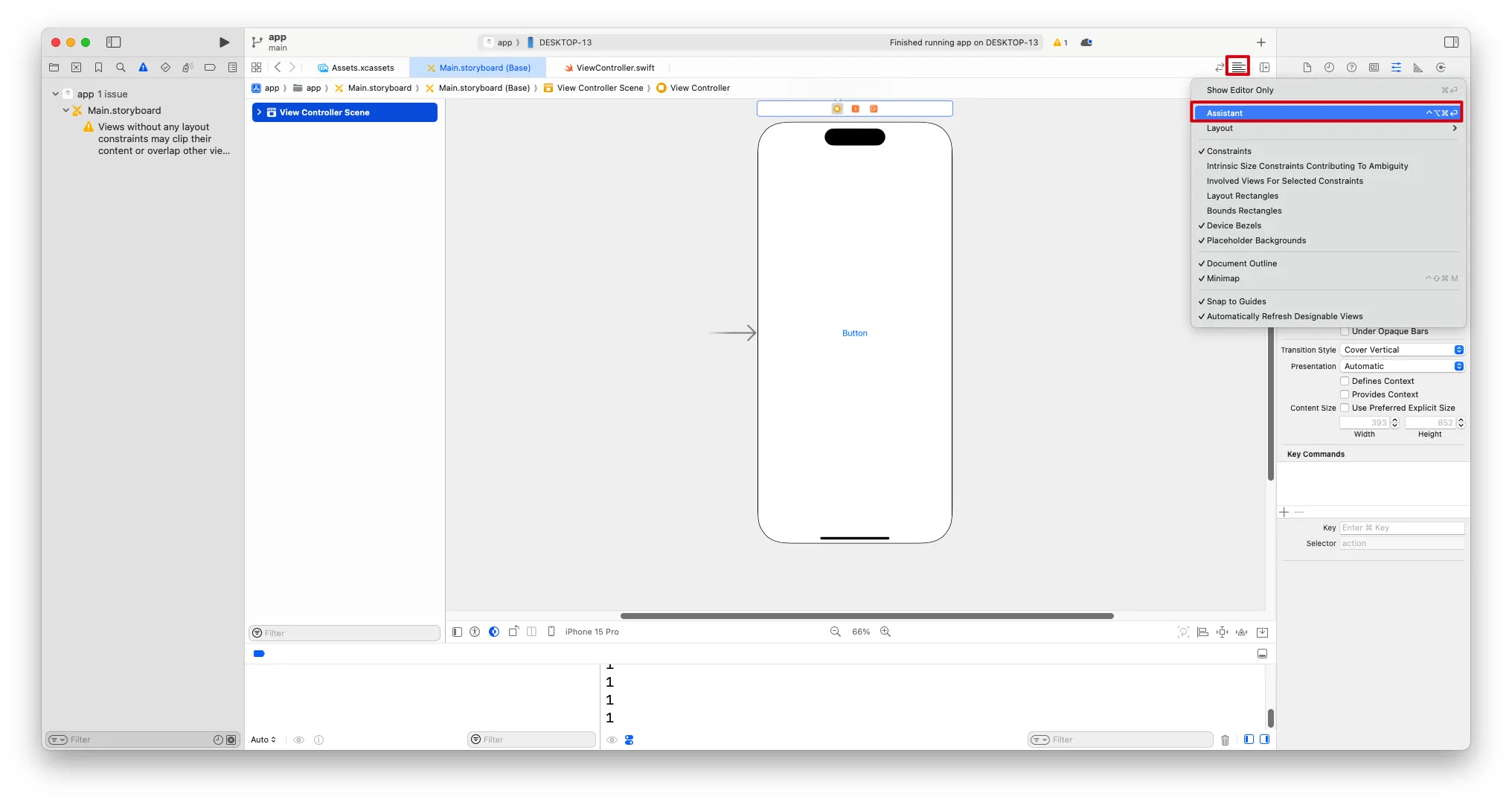Expand the View Controller Scene outline
The width and height of the screenshot is (1512, 805).
pos(259,112)
